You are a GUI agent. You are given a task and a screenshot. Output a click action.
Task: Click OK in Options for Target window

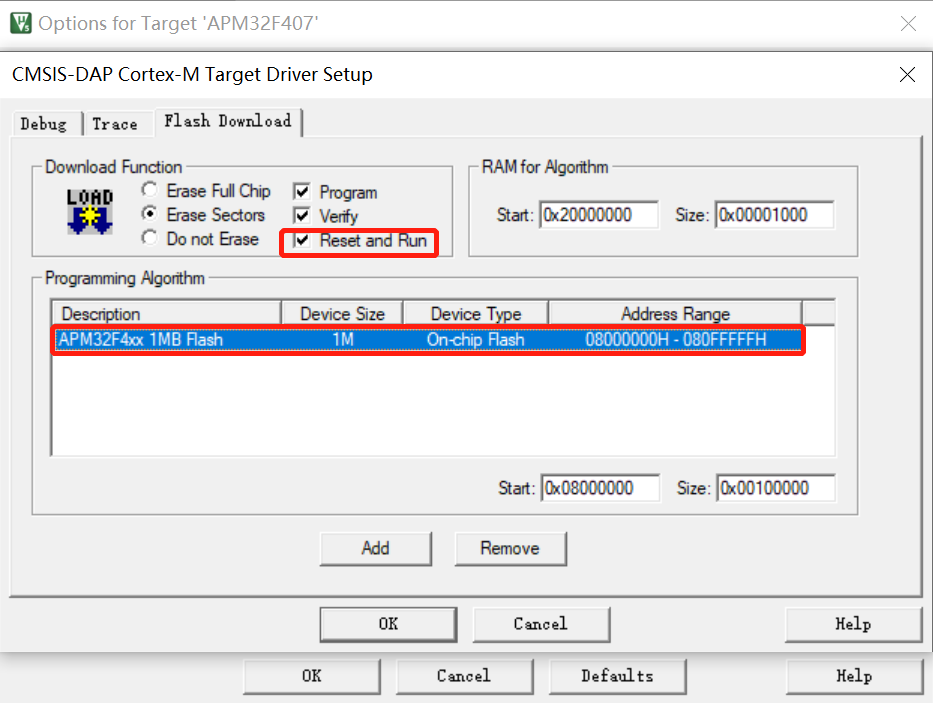click(x=311, y=676)
